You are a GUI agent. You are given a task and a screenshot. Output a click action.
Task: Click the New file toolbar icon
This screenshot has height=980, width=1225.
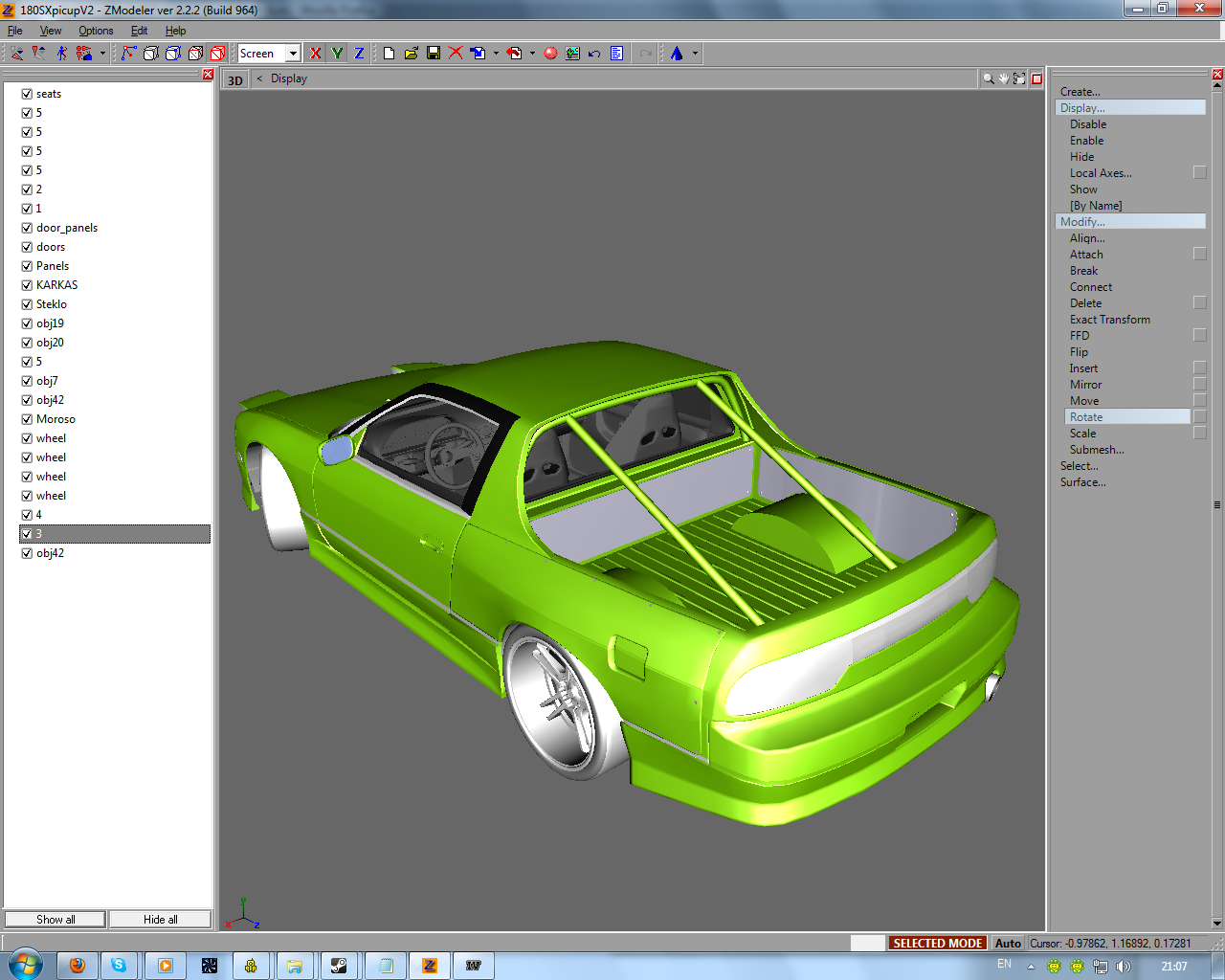(x=390, y=54)
